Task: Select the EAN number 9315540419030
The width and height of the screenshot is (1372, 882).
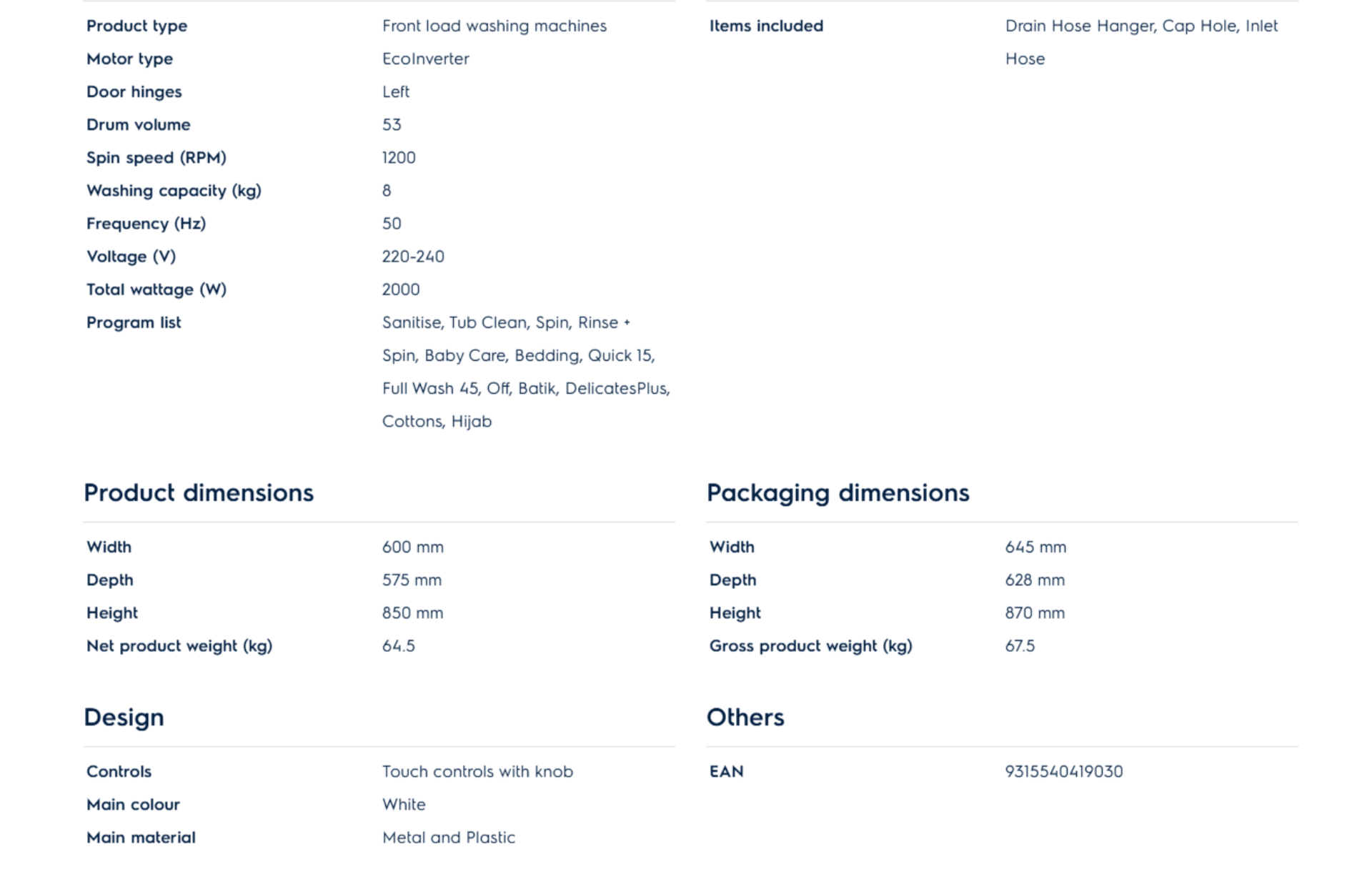Action: (1063, 772)
